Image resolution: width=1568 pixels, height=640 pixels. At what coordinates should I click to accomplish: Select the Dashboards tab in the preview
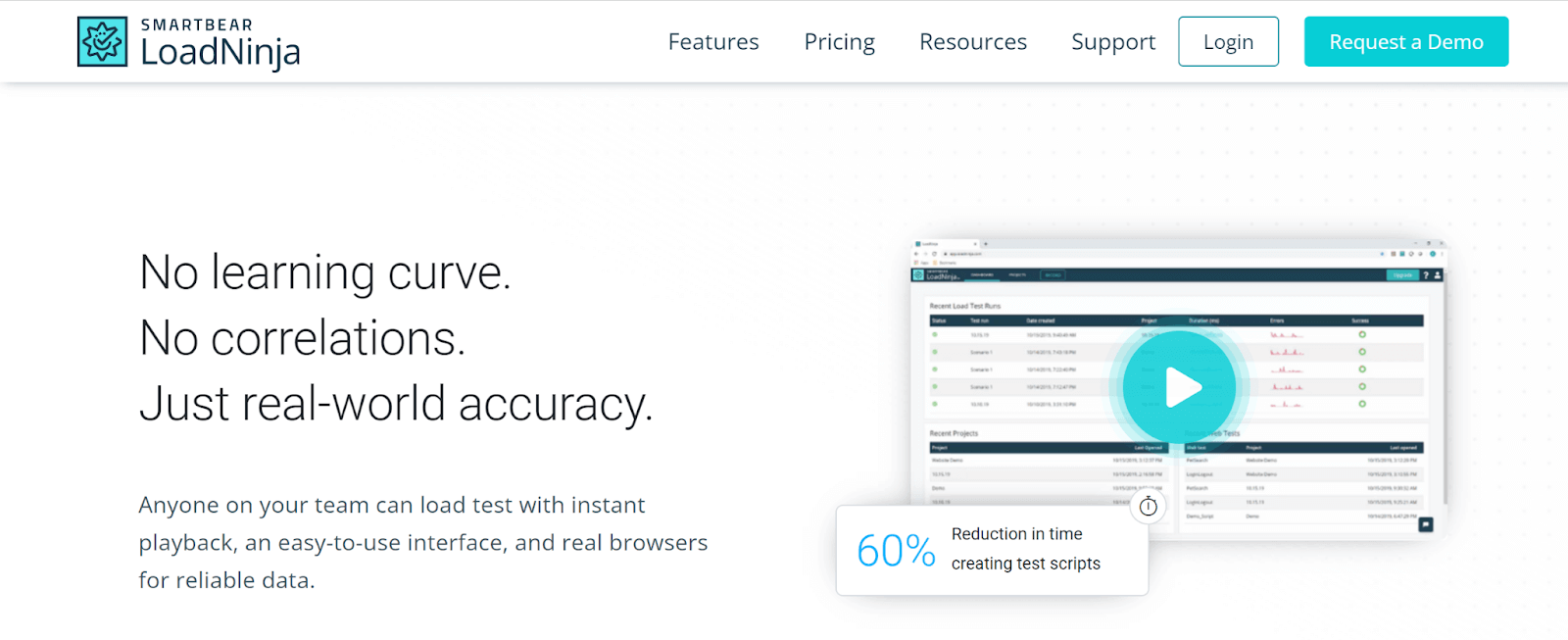pos(982,275)
